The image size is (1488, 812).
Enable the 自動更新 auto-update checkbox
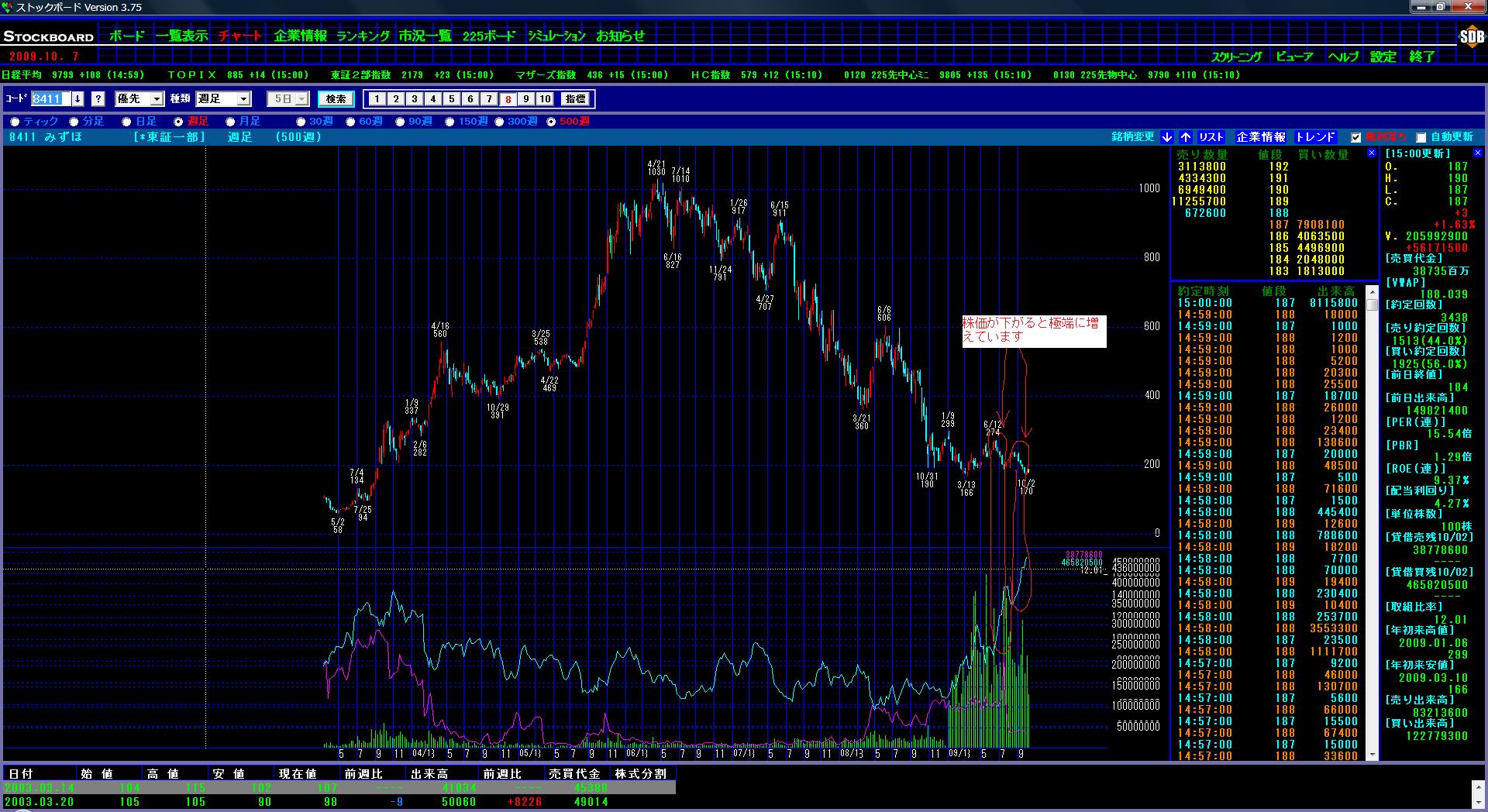1421,138
